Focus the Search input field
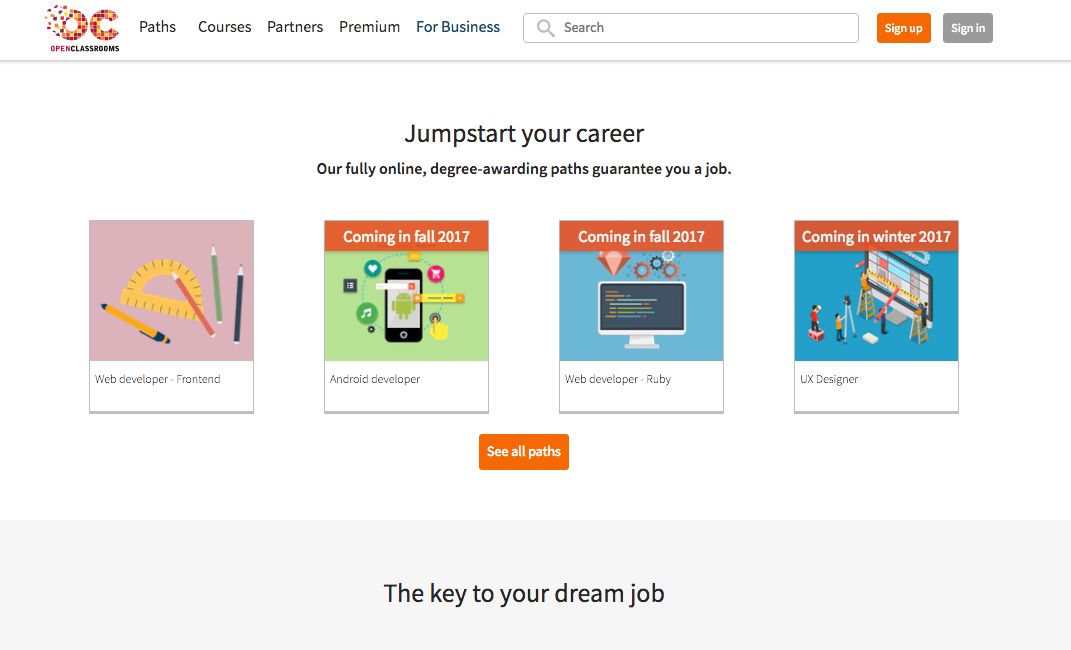The image size is (1071, 650). [x=691, y=28]
